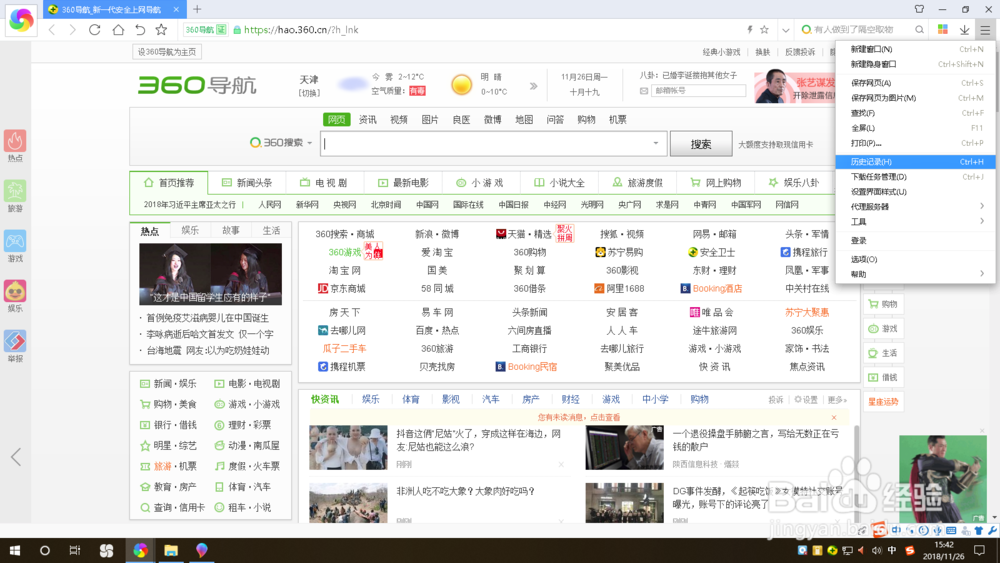Click 更多 in news tabs
Image resolution: width=1000 pixels, height=563 pixels.
point(837,400)
